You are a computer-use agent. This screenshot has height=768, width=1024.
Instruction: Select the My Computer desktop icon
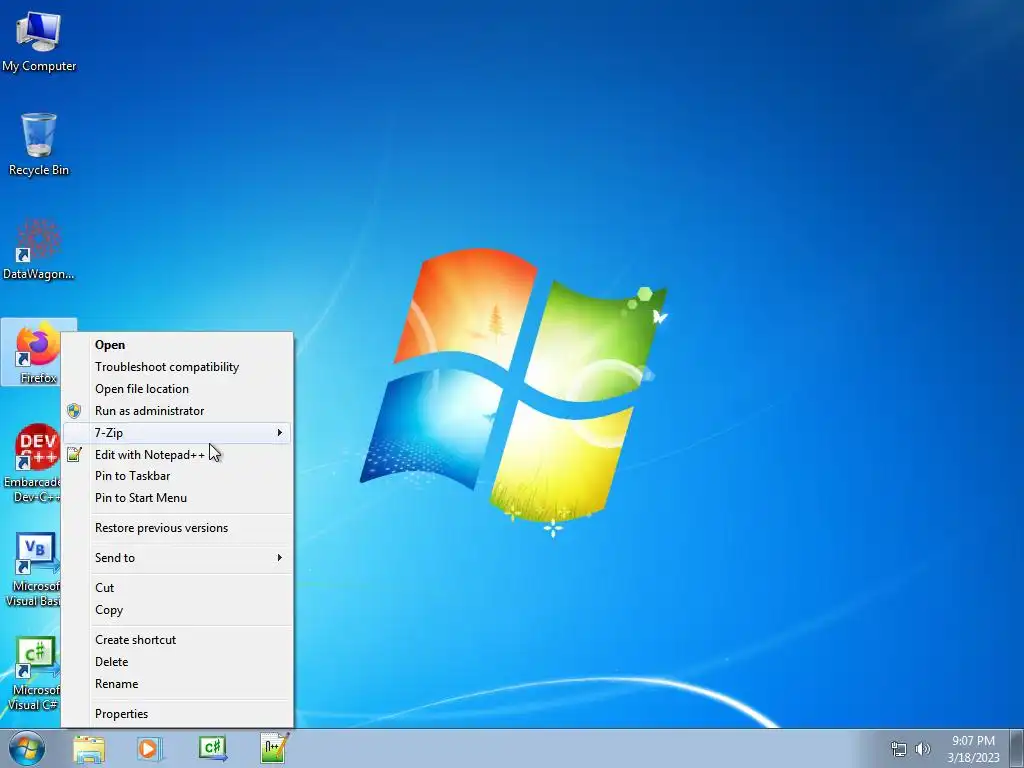39,42
